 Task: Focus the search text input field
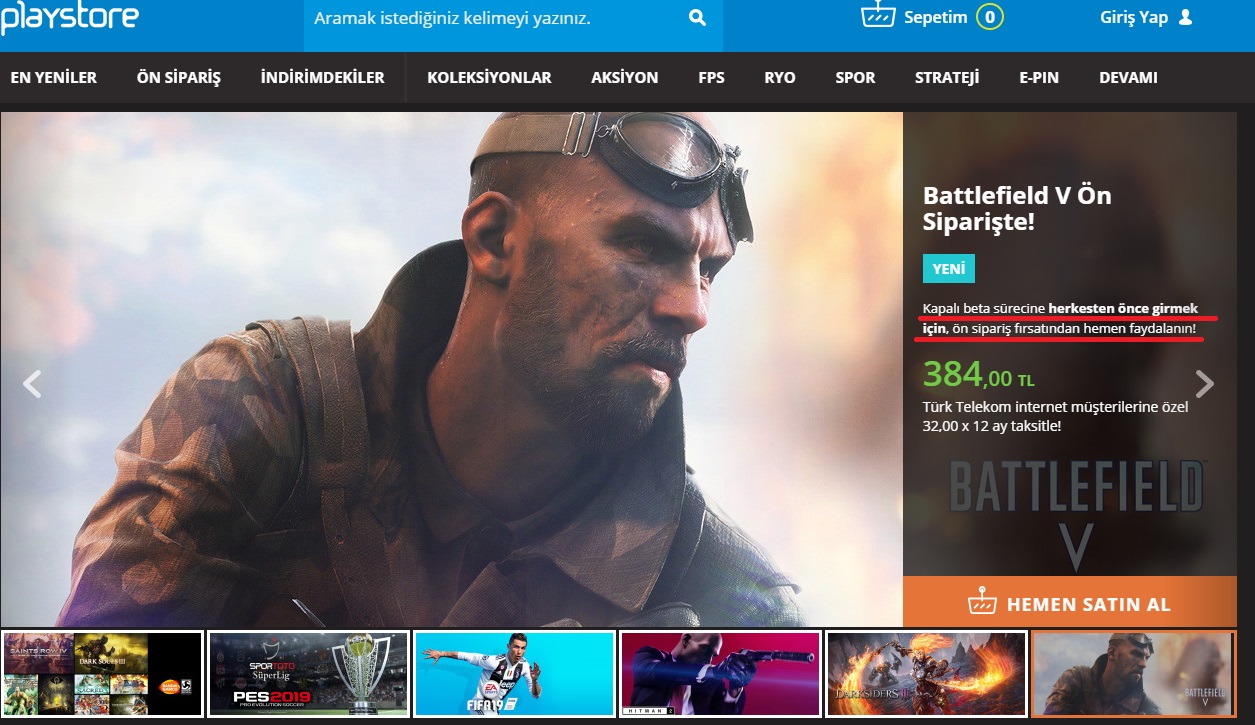coord(490,18)
